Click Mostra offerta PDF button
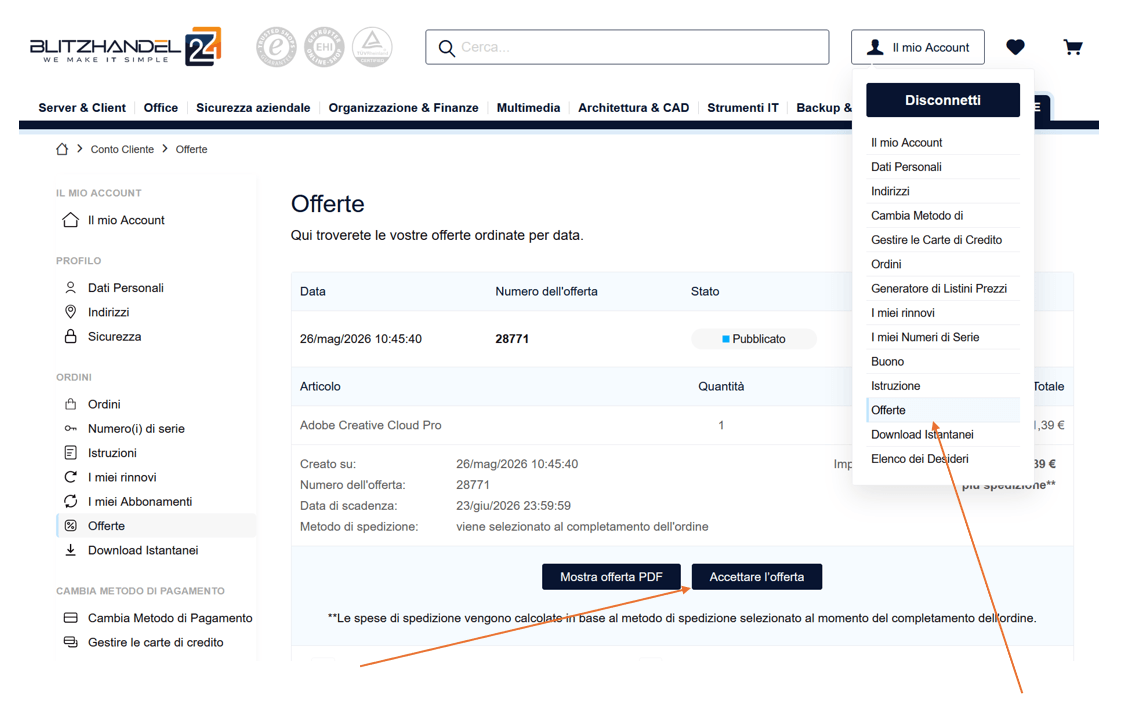Viewport: 1141px width, 715px height. (x=611, y=577)
